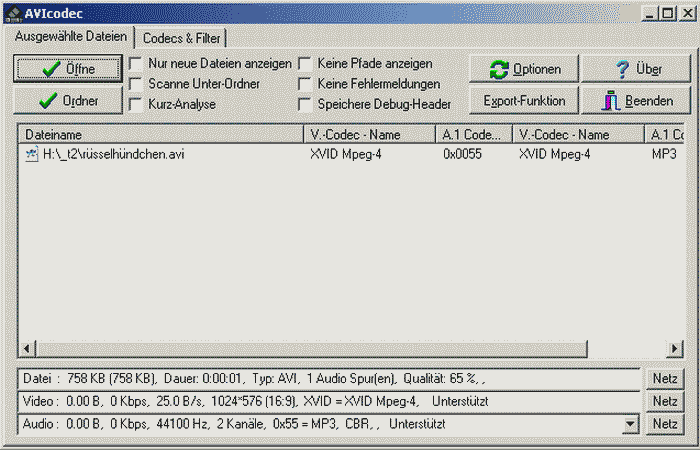Toggle Scanne Unter-Ordner checkbox
700x450 pixels.
135,84
